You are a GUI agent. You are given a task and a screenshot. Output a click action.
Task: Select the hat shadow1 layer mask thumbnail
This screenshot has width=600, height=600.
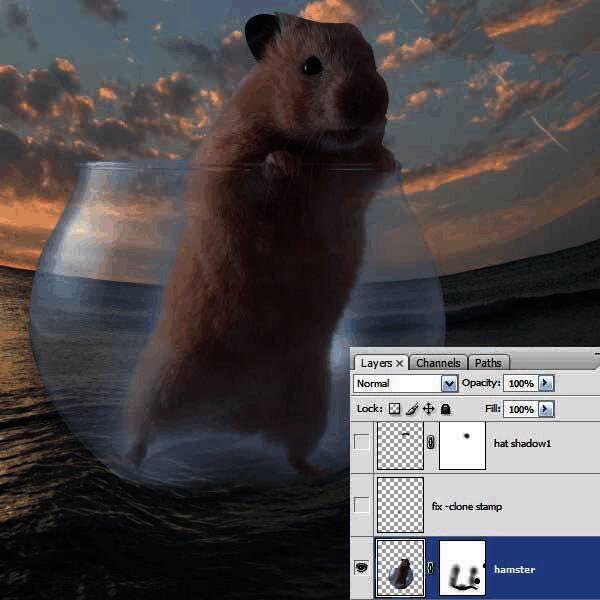[462, 444]
